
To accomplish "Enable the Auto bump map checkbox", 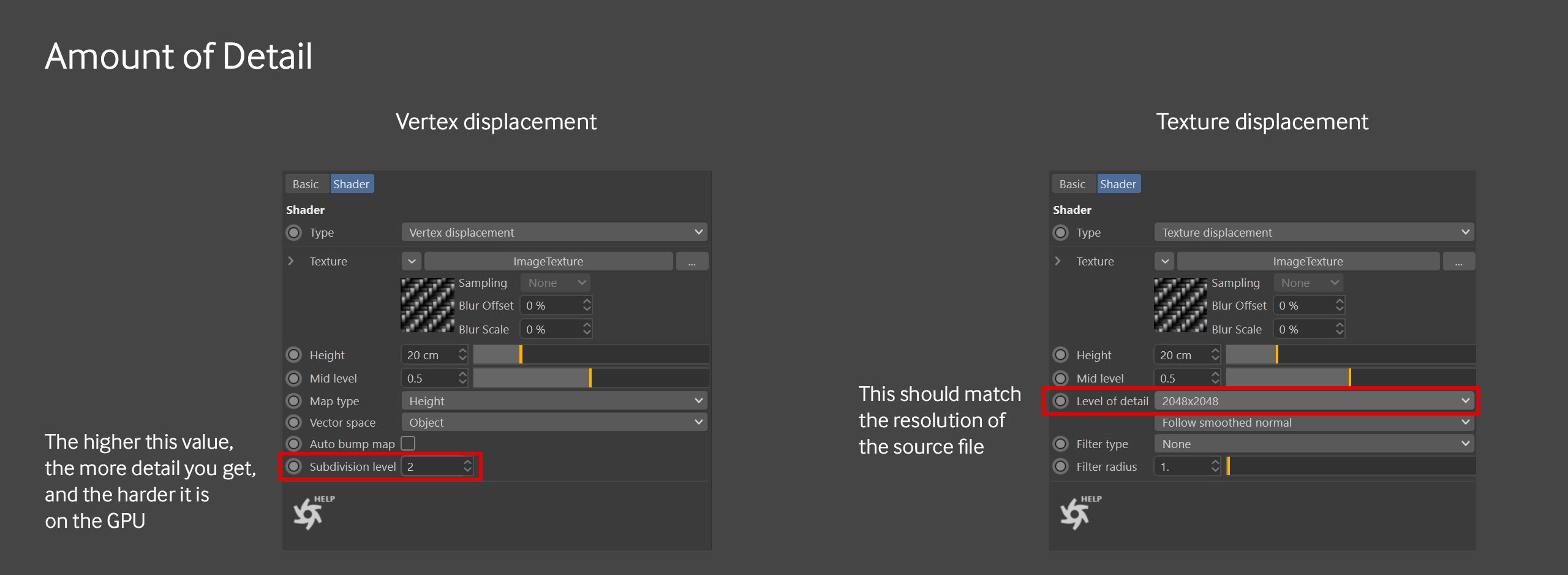I will click(408, 443).
